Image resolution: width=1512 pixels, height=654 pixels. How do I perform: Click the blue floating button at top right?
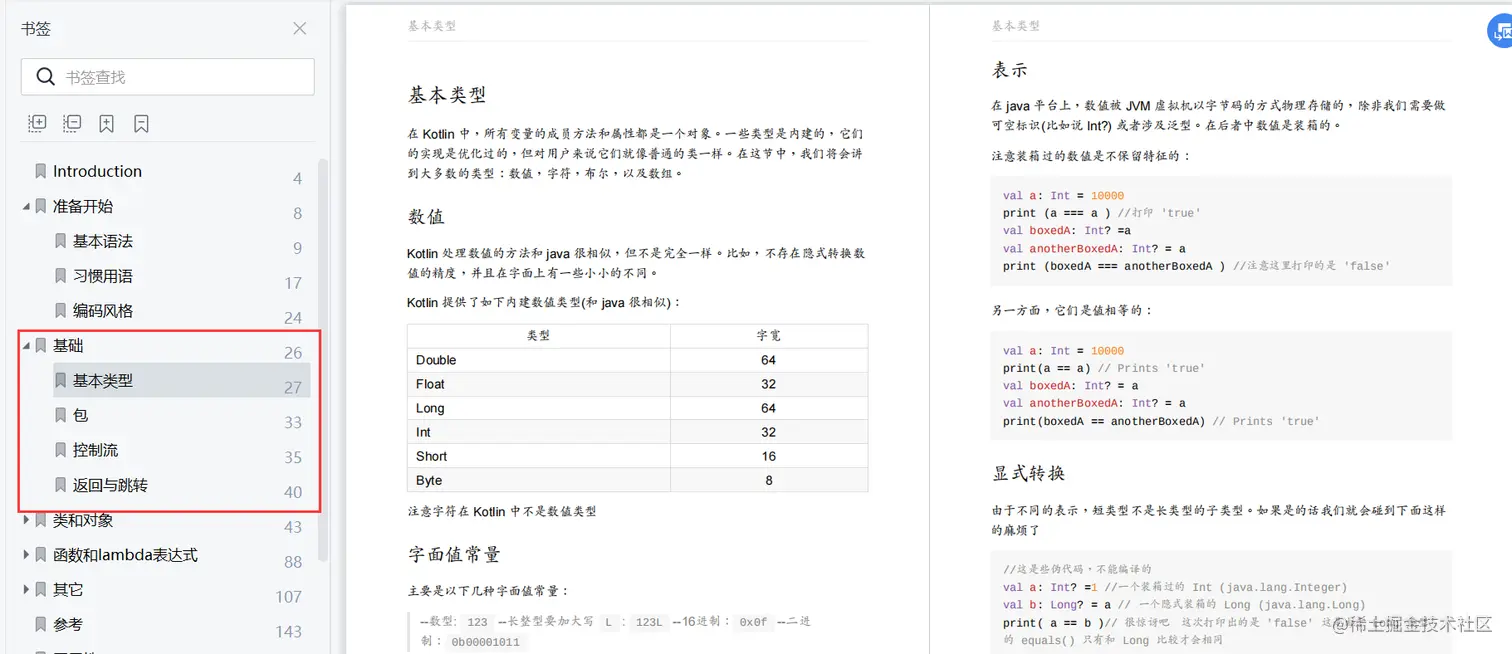point(1500,31)
